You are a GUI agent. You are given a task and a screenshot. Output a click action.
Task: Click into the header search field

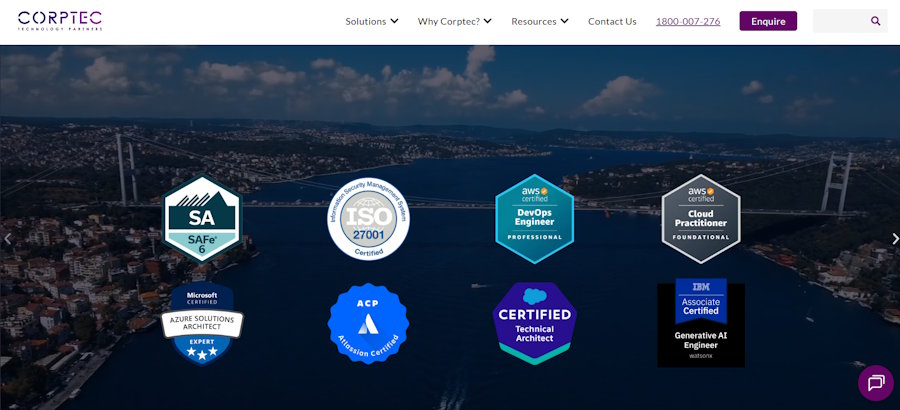(850, 21)
